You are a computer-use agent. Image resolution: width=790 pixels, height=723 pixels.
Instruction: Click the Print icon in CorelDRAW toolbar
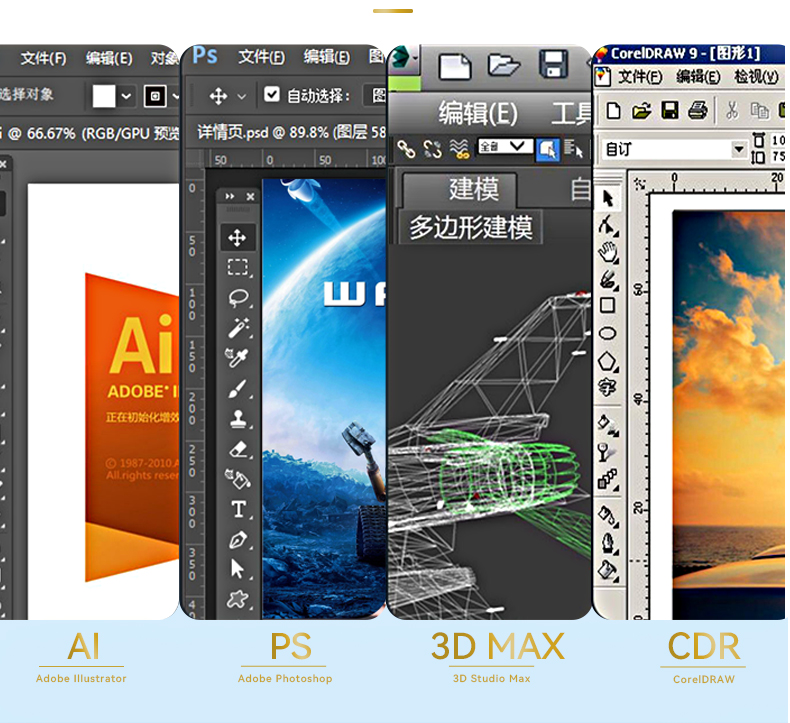coord(698,110)
